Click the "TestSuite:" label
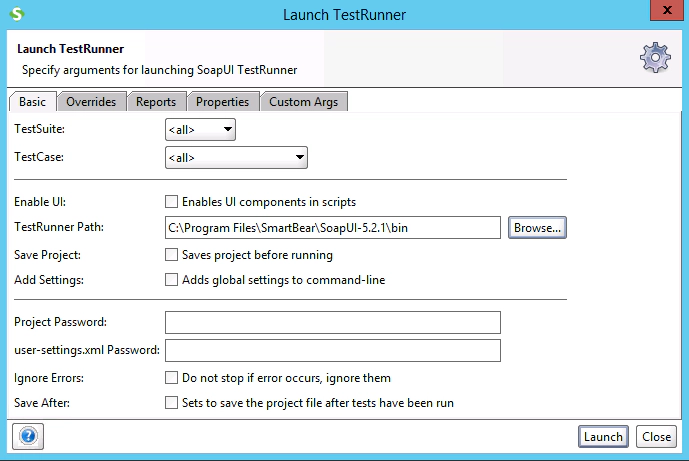689x461 pixels. [40, 129]
